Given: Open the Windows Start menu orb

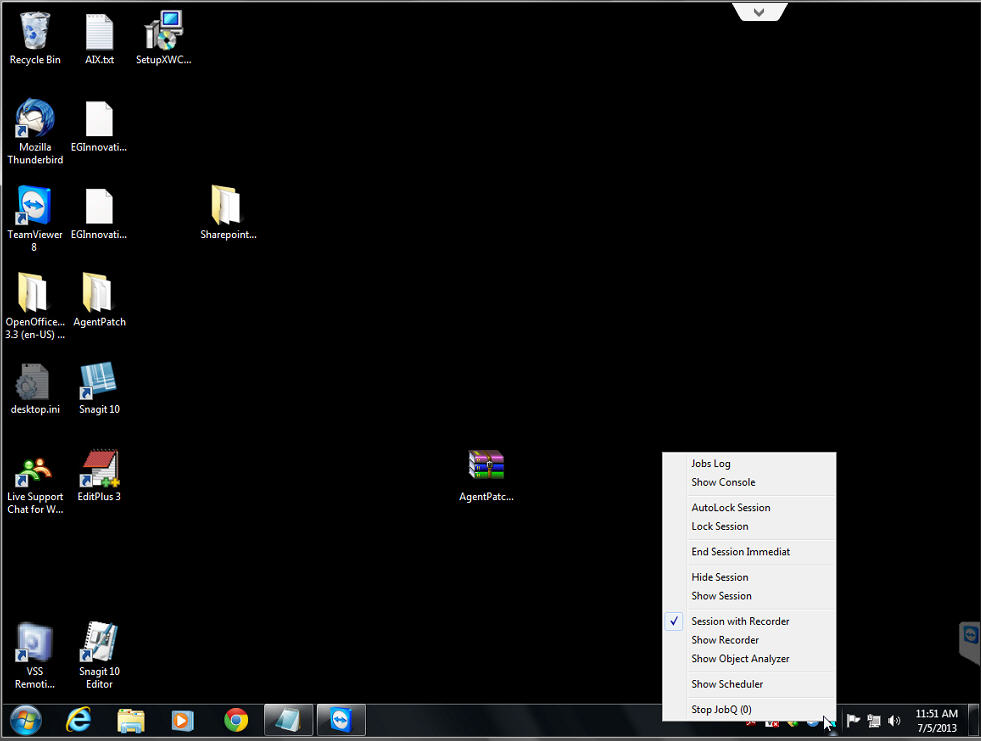Looking at the screenshot, I should (26, 720).
